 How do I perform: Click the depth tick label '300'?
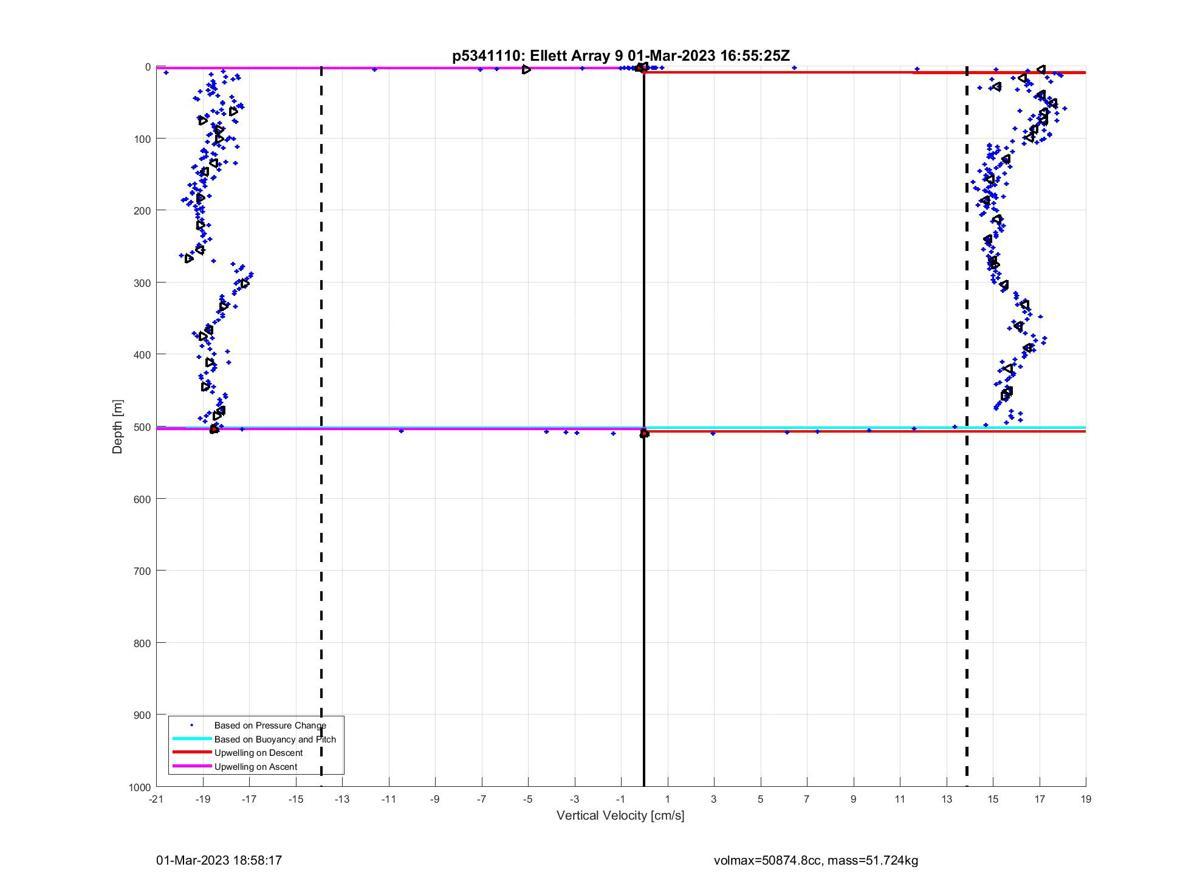pos(142,283)
